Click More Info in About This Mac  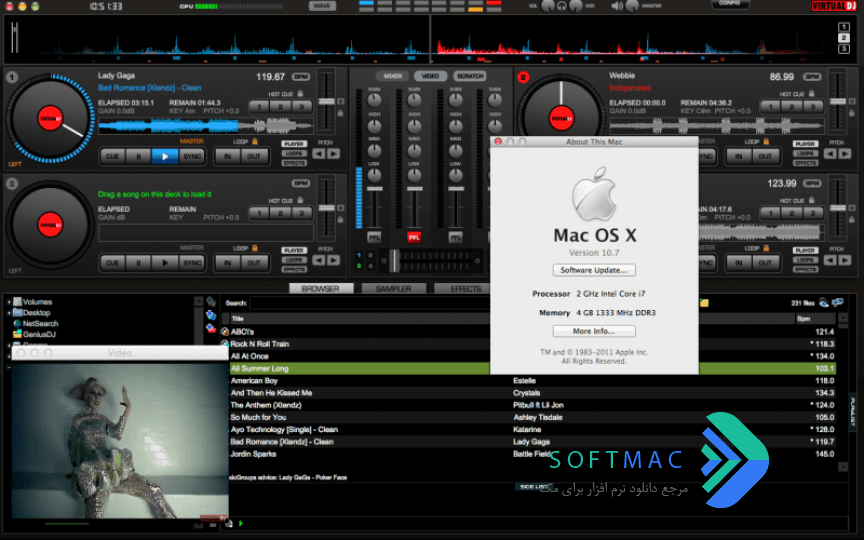pyautogui.click(x=594, y=331)
